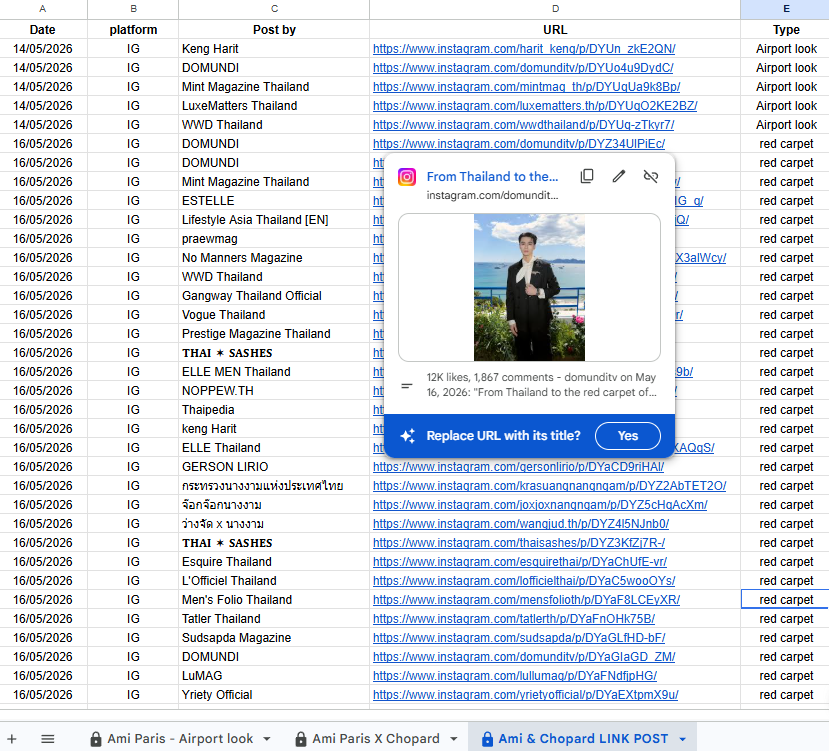
Task: Select column C header
Action: click(274, 9)
